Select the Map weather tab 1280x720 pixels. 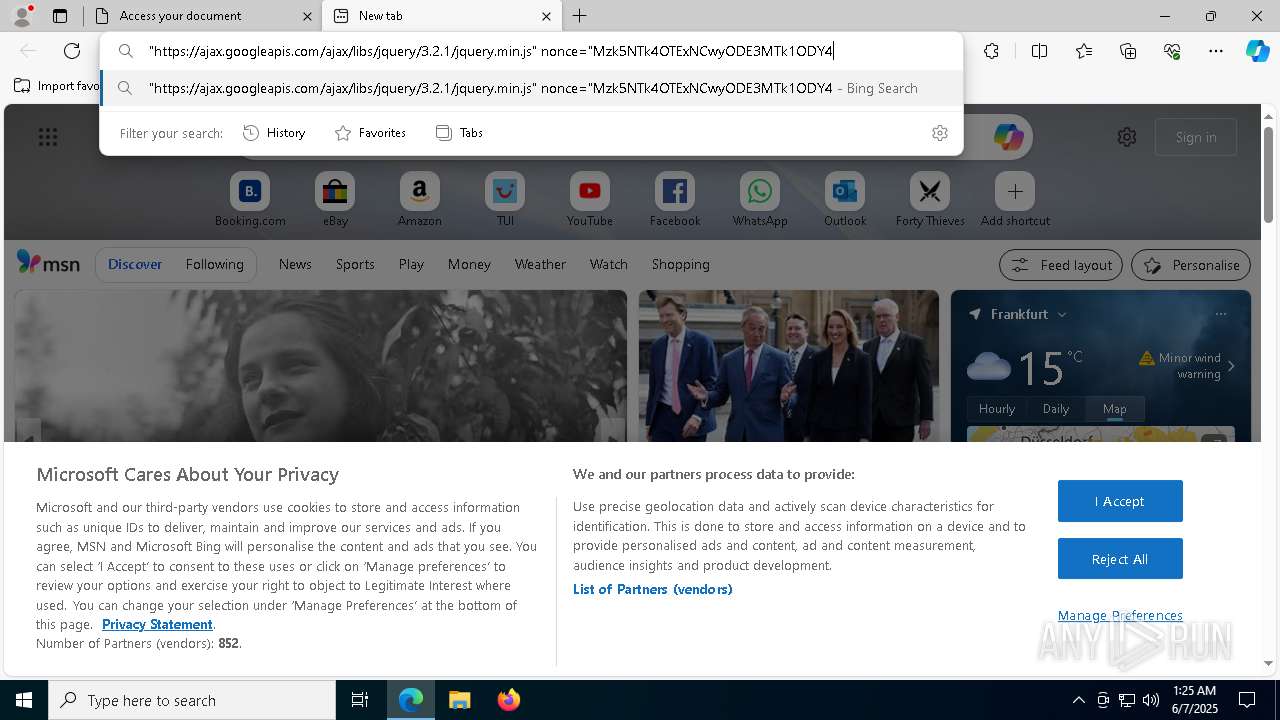1114,408
